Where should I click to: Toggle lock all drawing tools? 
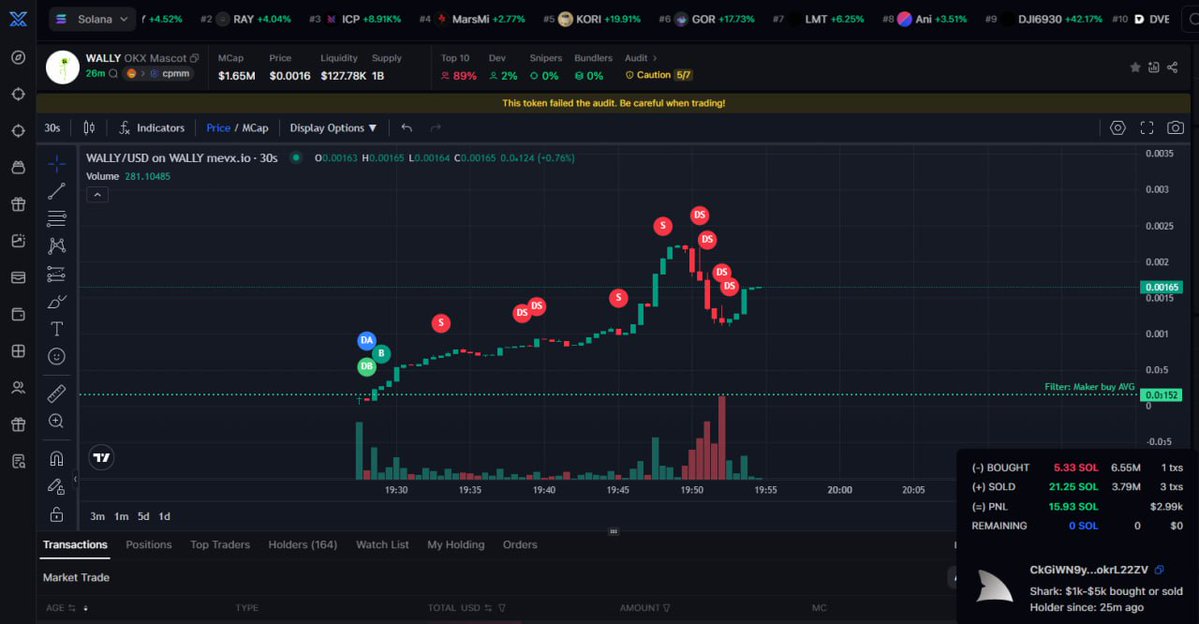57,513
